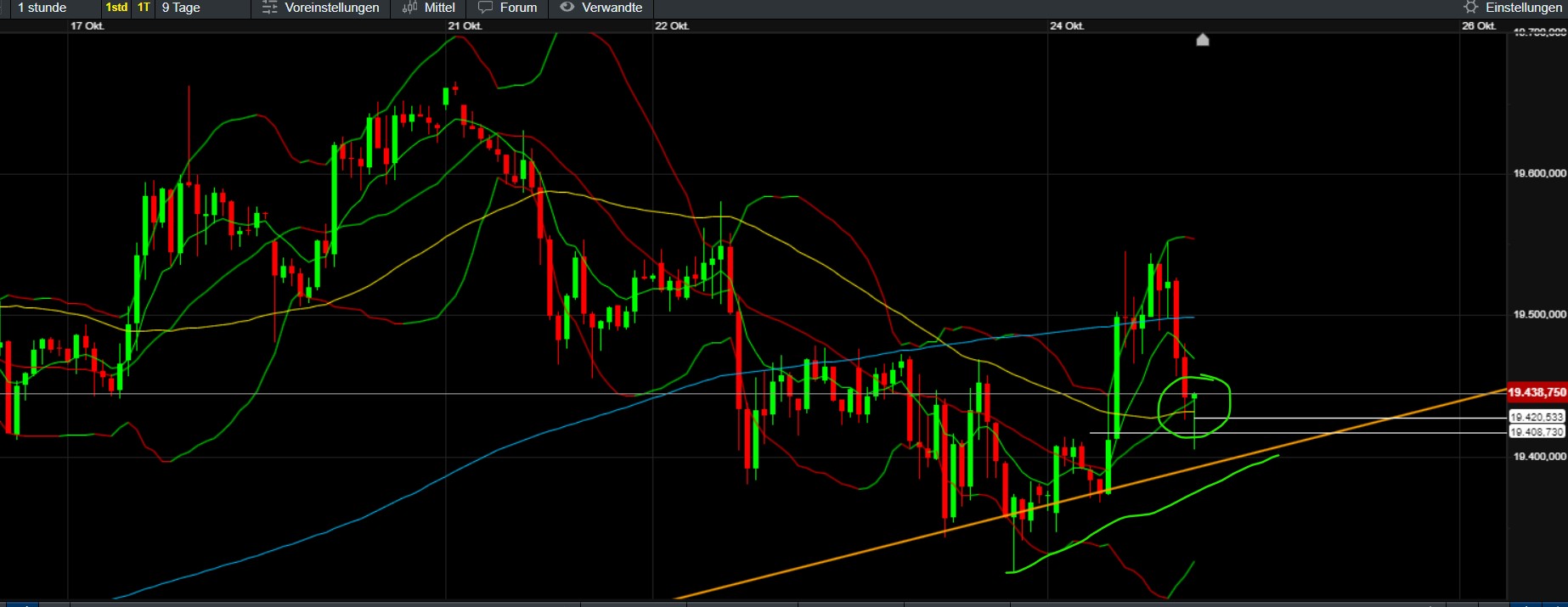Open the '9 Tage' time range dropdown

(x=202, y=8)
